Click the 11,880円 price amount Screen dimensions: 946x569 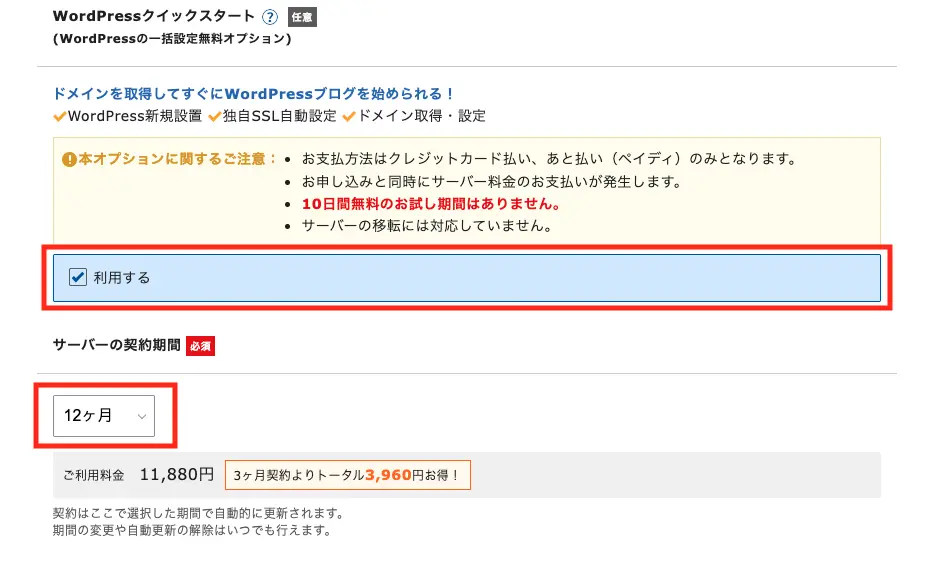click(177, 475)
